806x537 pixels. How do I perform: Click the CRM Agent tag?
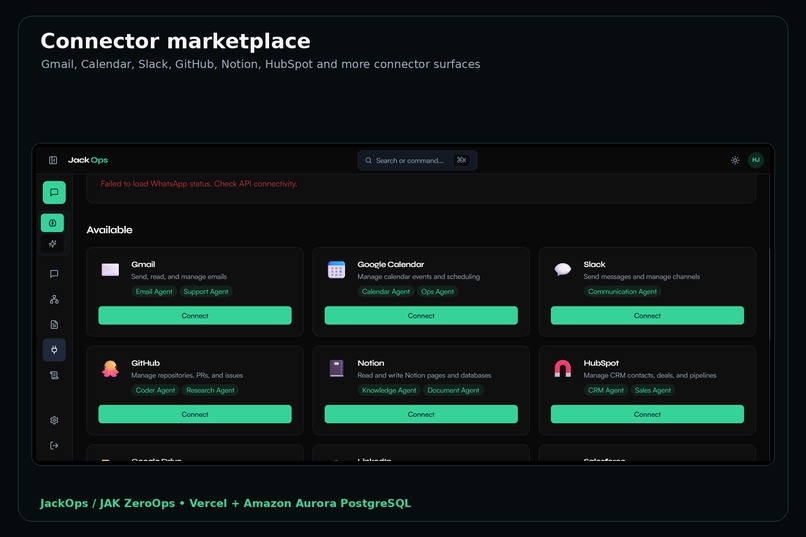pos(606,390)
